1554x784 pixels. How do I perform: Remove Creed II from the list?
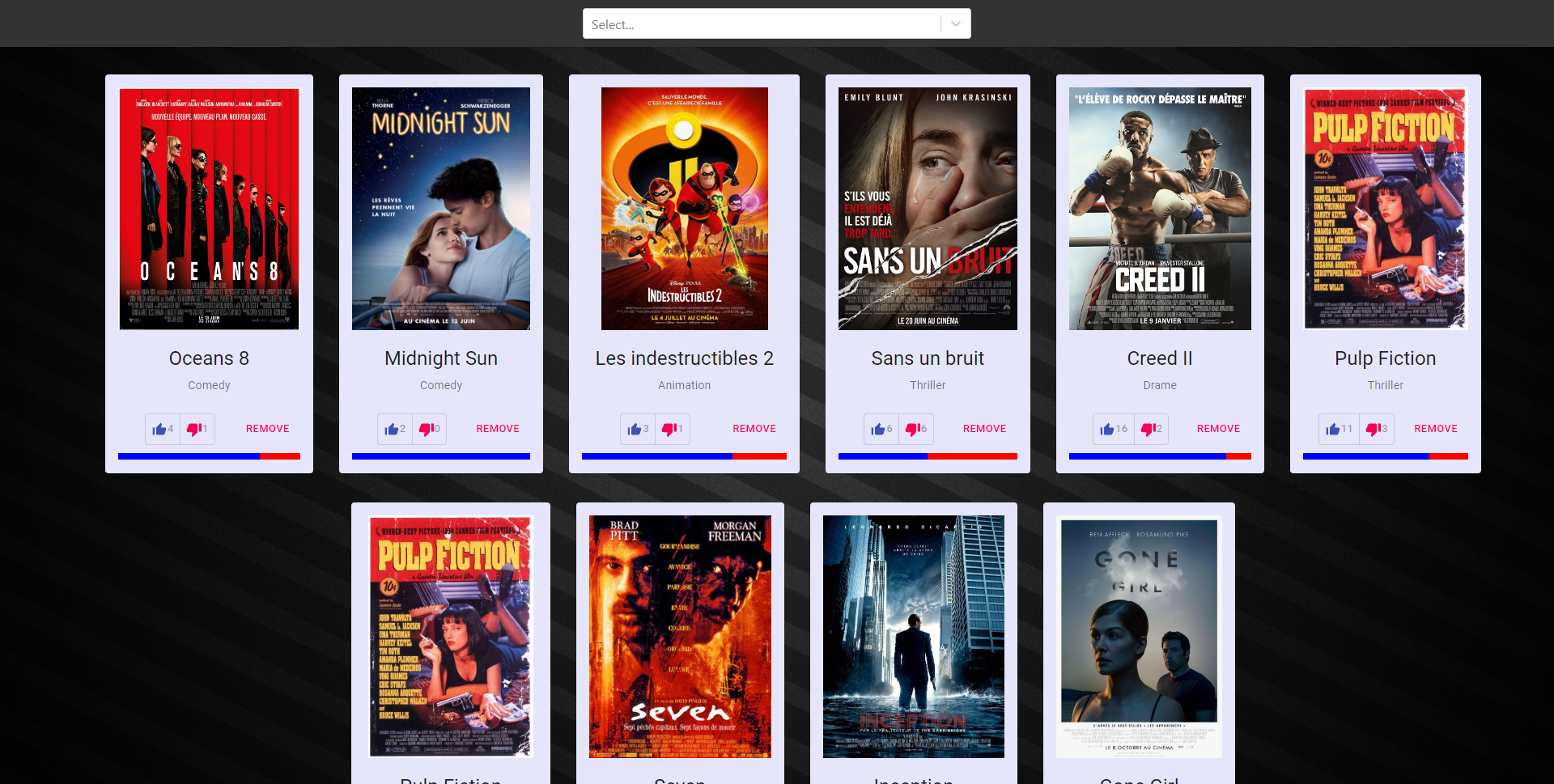1218,429
